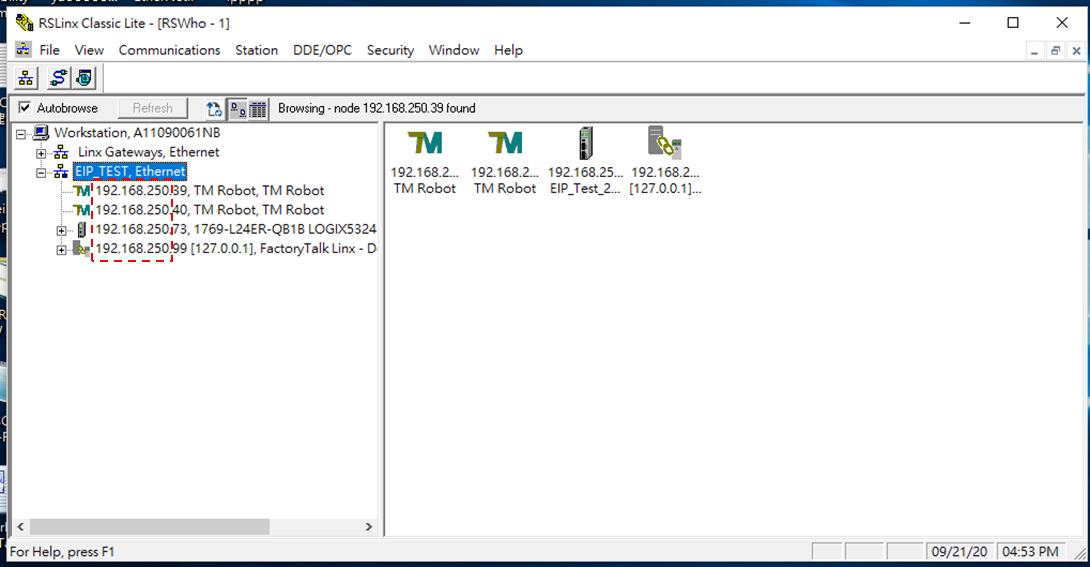Collapse the EIP_TEST, Ethernet node

(x=41, y=172)
